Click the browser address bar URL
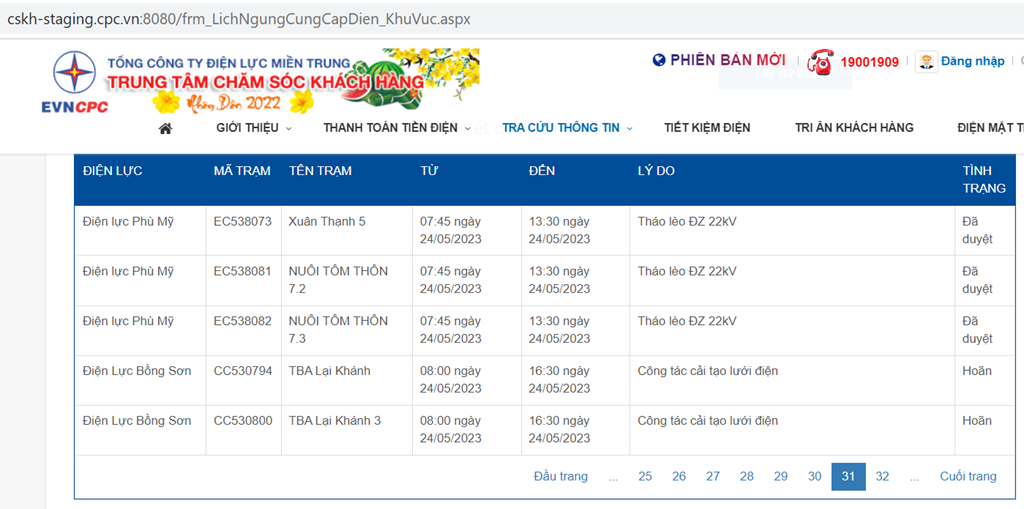The height and width of the screenshot is (509, 1024). click(238, 19)
